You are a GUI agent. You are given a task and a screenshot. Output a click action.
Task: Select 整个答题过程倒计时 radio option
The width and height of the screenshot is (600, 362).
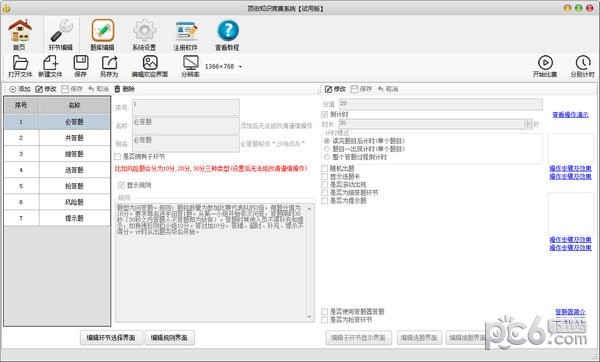tap(327, 157)
